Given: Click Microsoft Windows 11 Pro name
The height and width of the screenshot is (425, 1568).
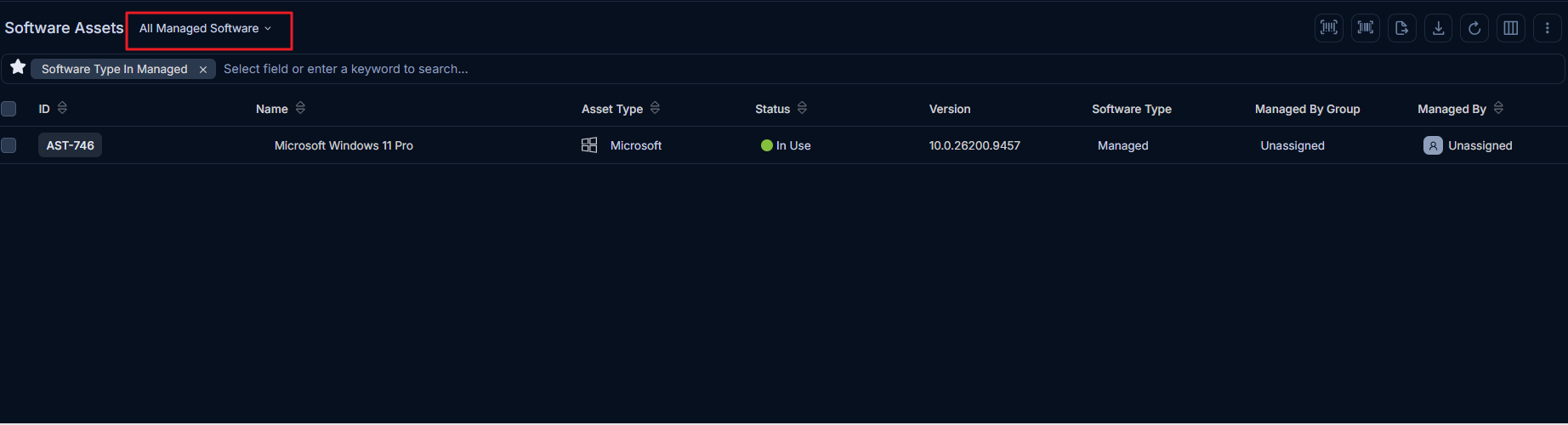Looking at the screenshot, I should [x=344, y=145].
